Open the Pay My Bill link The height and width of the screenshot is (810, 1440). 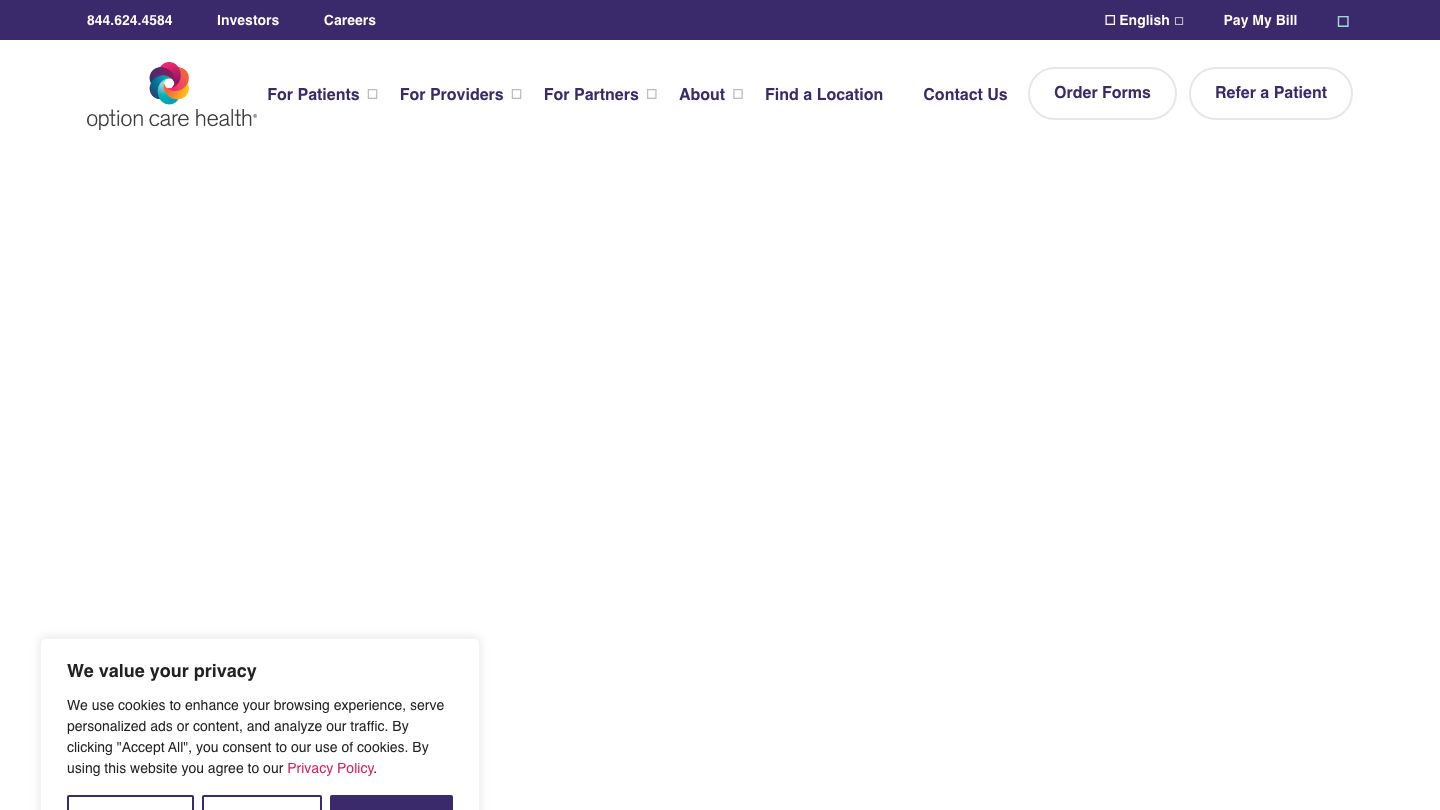click(1260, 20)
